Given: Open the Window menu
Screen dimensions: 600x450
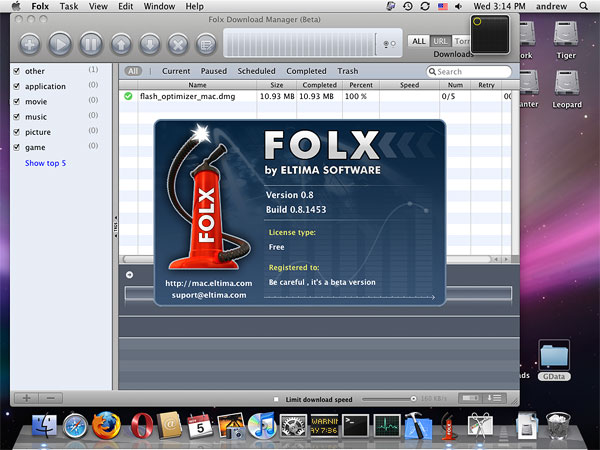Looking at the screenshot, I should point(159,6).
